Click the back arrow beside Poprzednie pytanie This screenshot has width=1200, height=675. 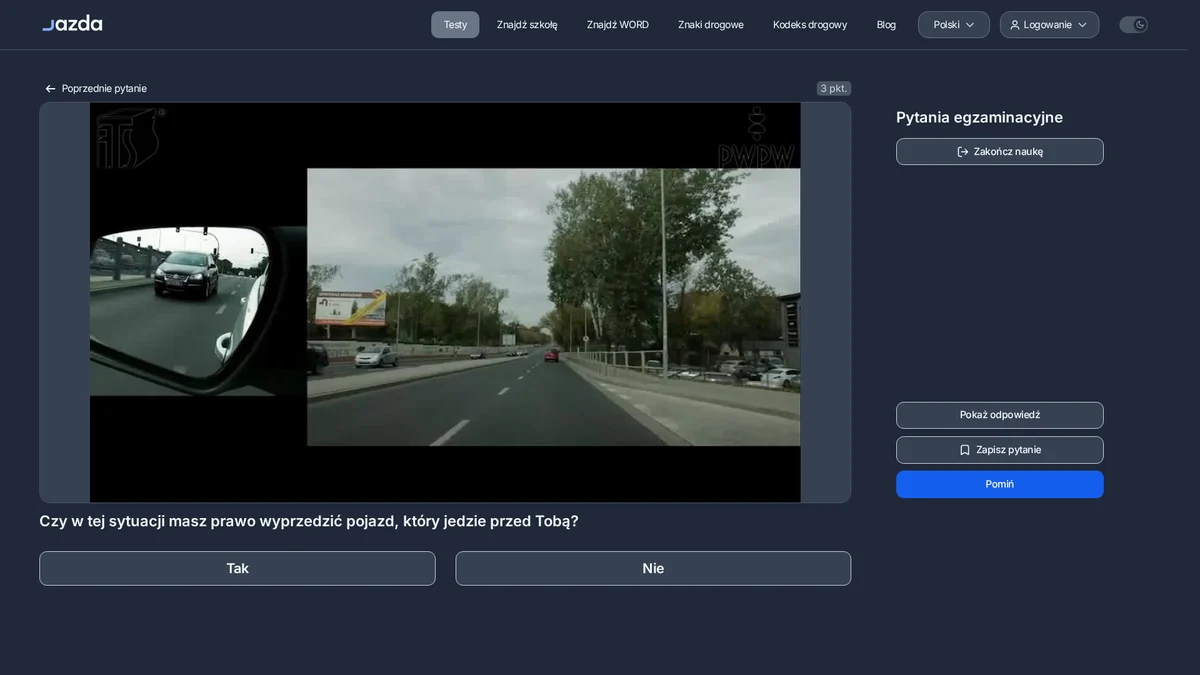click(50, 89)
